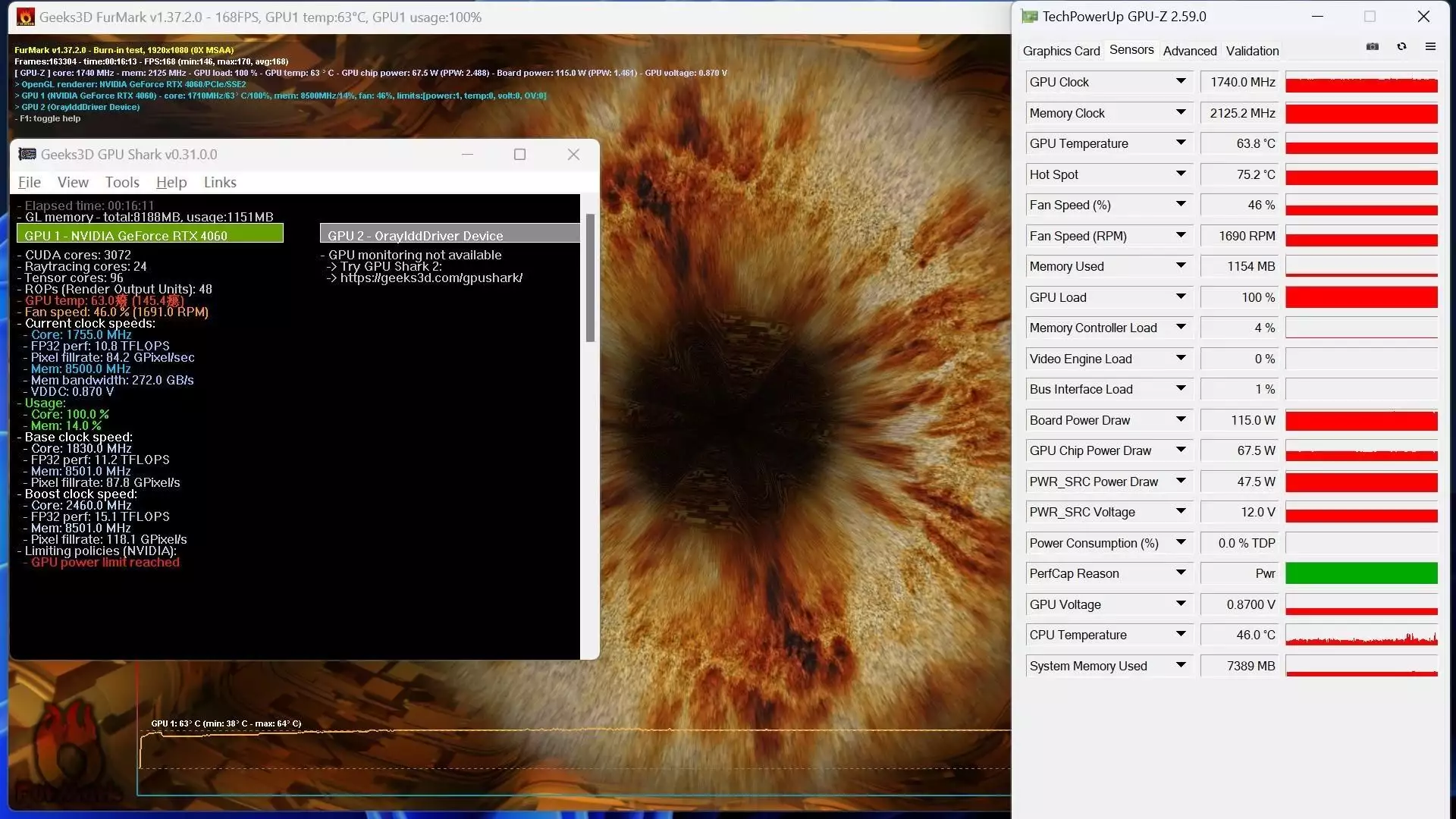
Task: Open the Memory Used sensor dropdown
Action: point(1181,265)
